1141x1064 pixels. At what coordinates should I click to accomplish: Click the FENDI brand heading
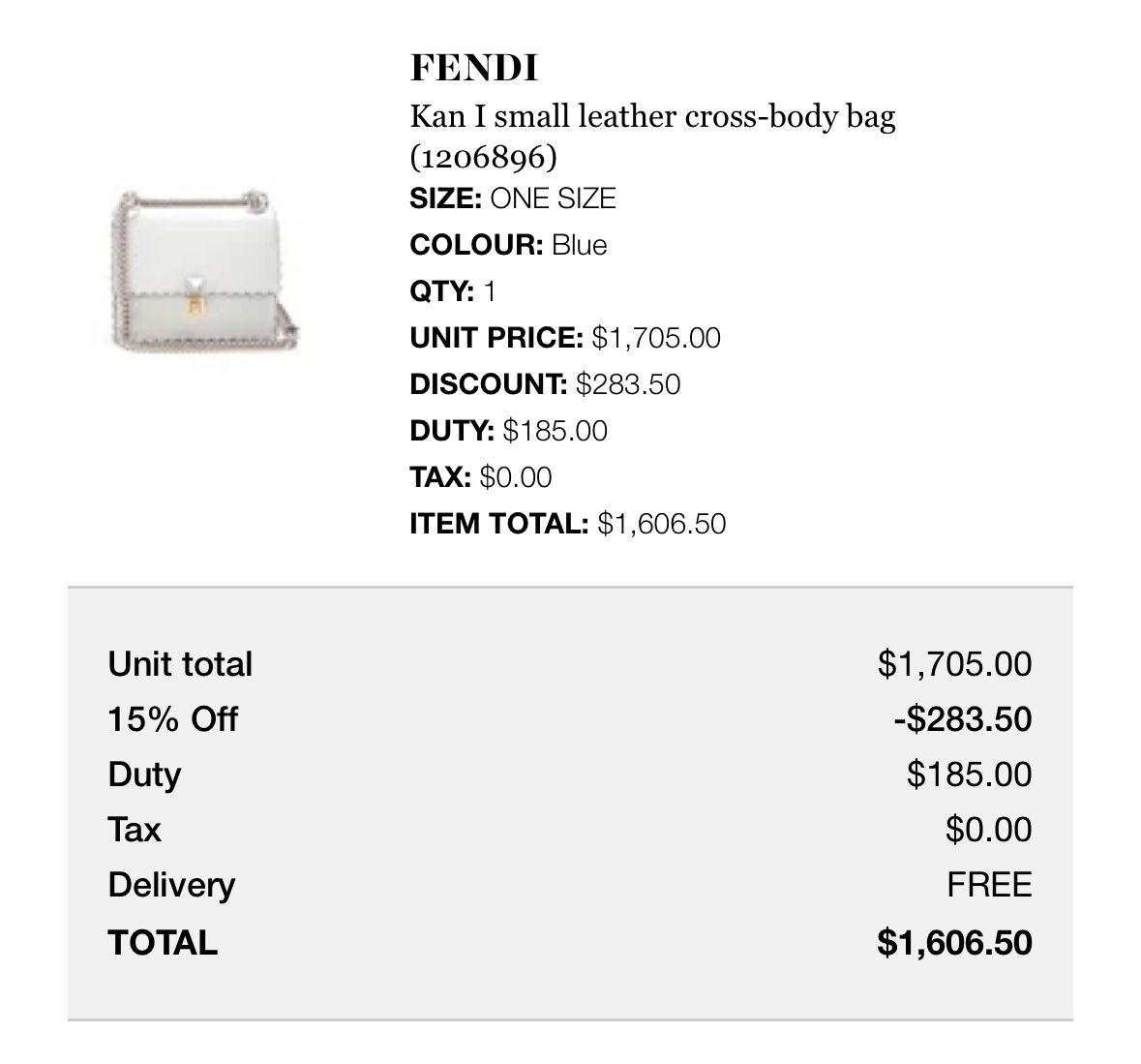coord(474,68)
